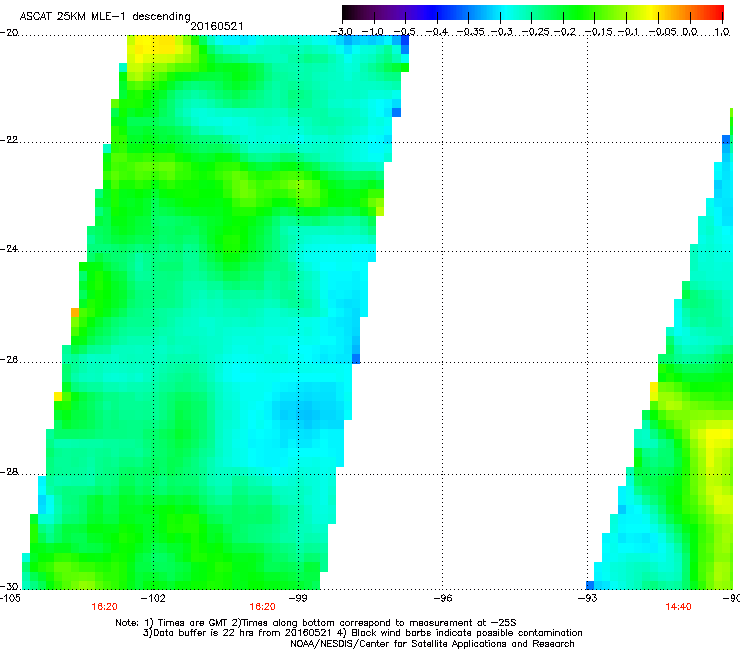740x650 pixels.
Task: Click the -105 longitude axis label
Action: coord(10,598)
